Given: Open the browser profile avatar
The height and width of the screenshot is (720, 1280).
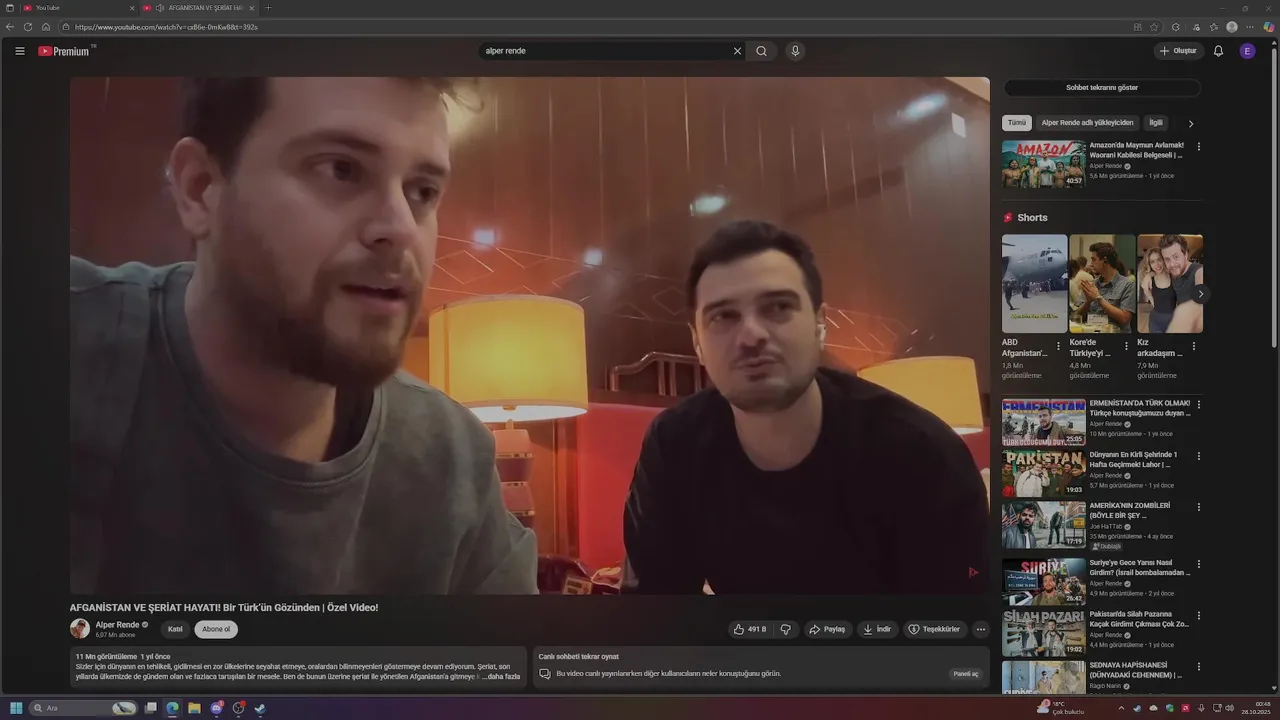Looking at the screenshot, I should (1232, 27).
